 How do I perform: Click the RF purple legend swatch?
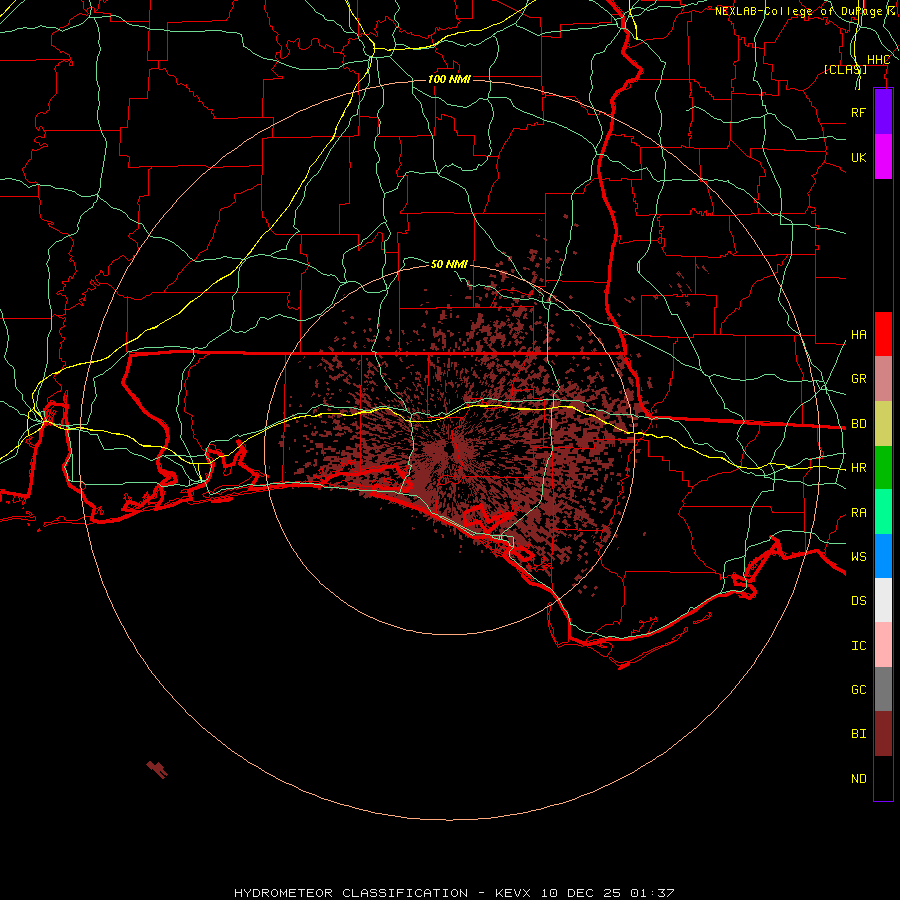pyautogui.click(x=883, y=112)
